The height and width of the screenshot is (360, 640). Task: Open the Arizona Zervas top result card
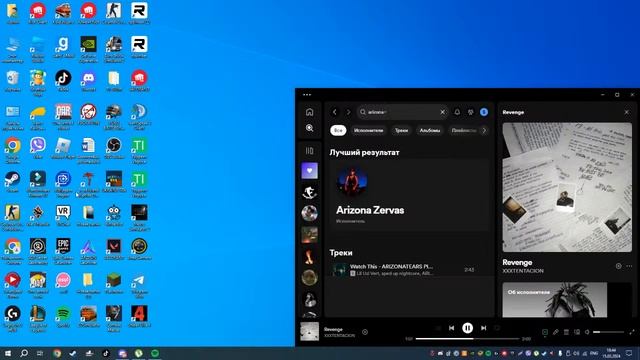409,195
